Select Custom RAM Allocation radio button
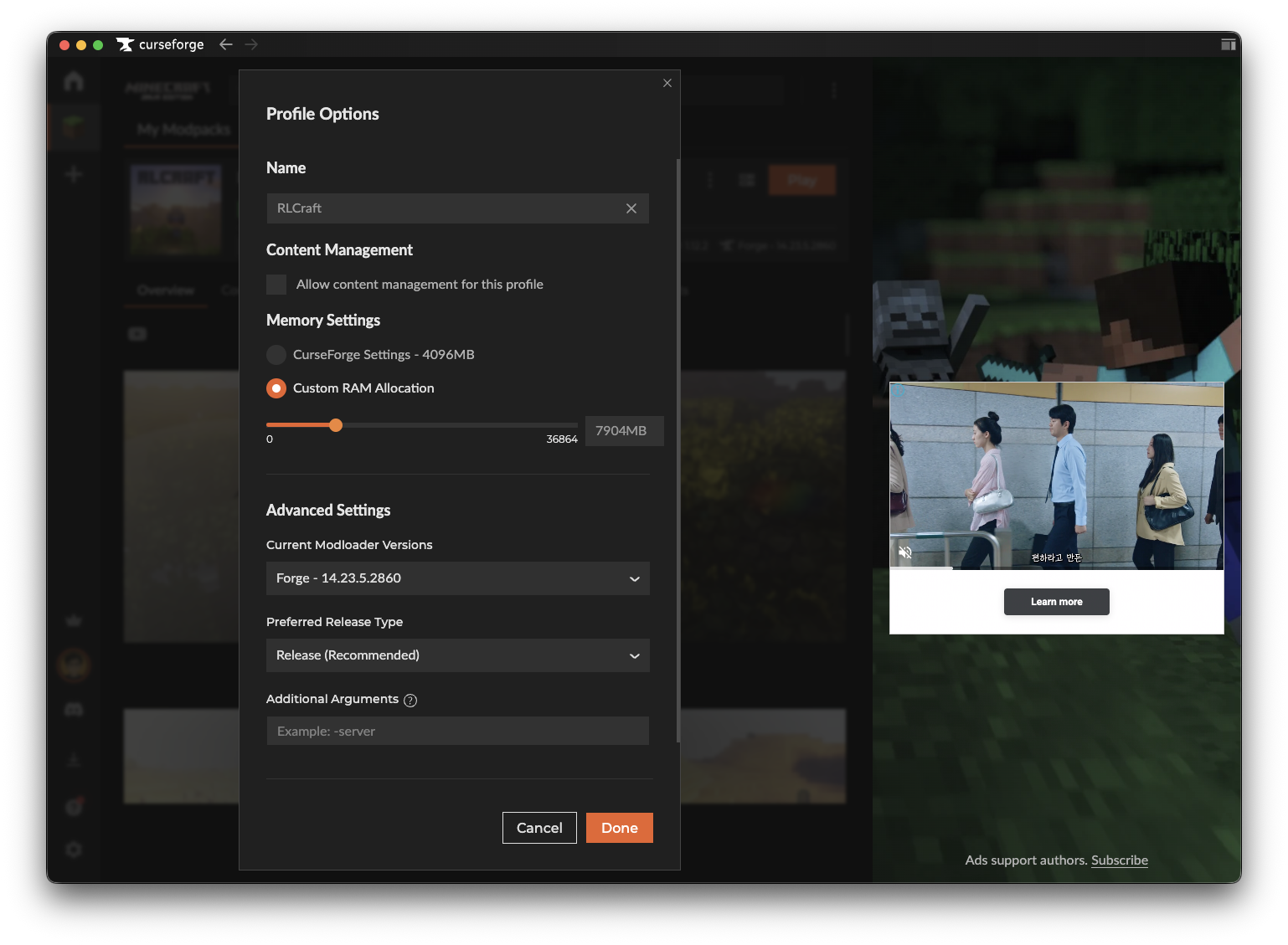Screen dimensions: 1288x945 click(276, 388)
